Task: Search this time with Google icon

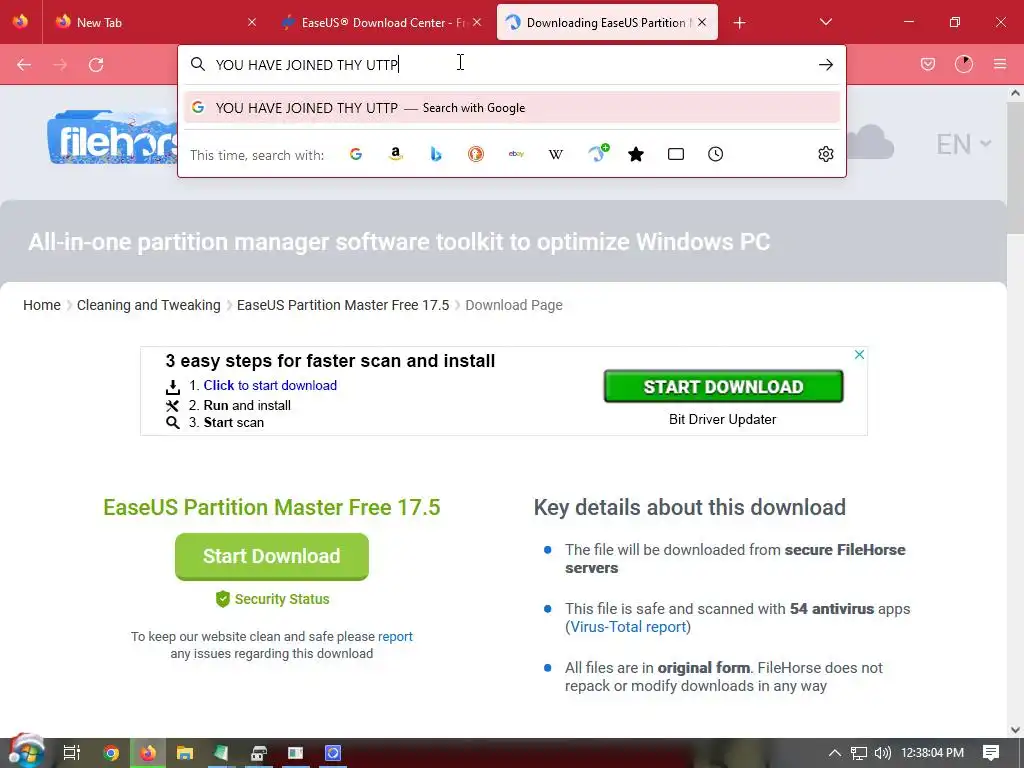Action: coord(356,154)
